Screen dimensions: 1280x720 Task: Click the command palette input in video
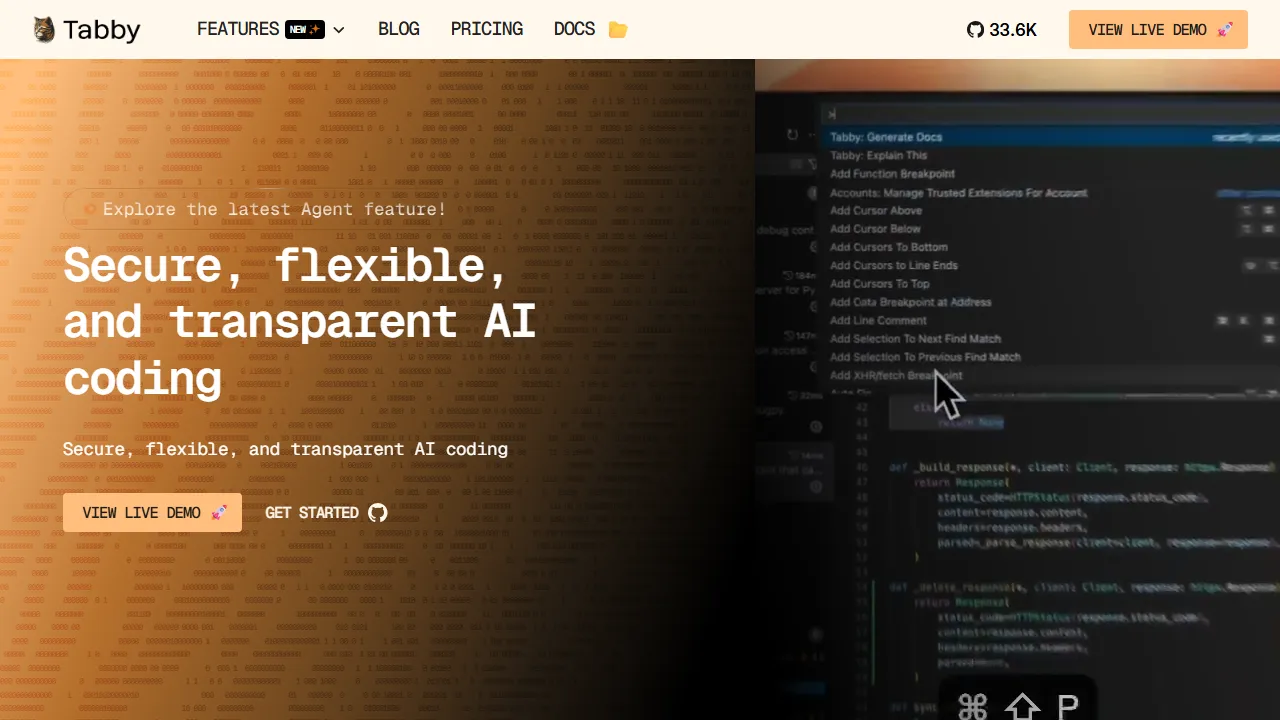tap(1050, 114)
